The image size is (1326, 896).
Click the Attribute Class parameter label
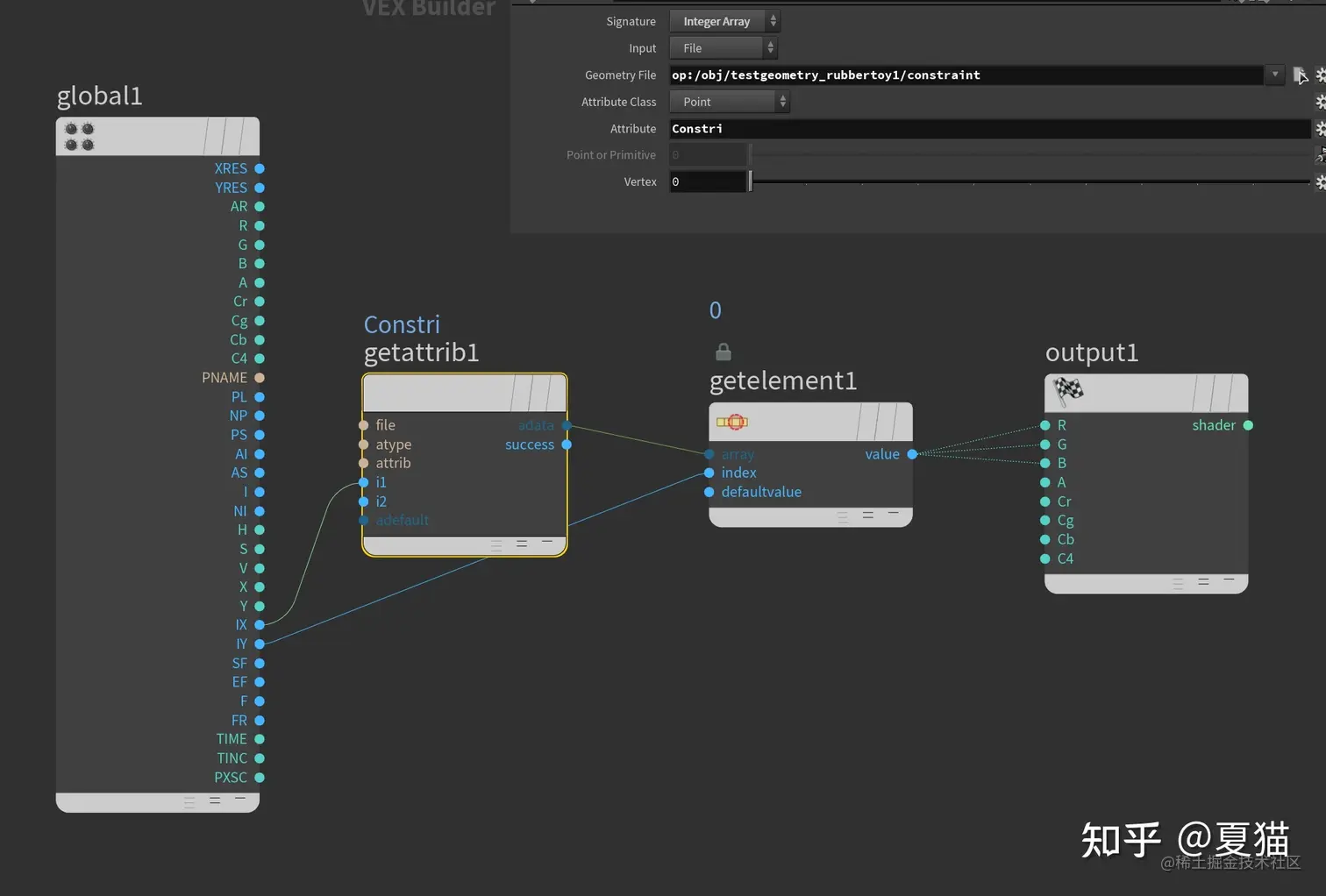coord(618,102)
